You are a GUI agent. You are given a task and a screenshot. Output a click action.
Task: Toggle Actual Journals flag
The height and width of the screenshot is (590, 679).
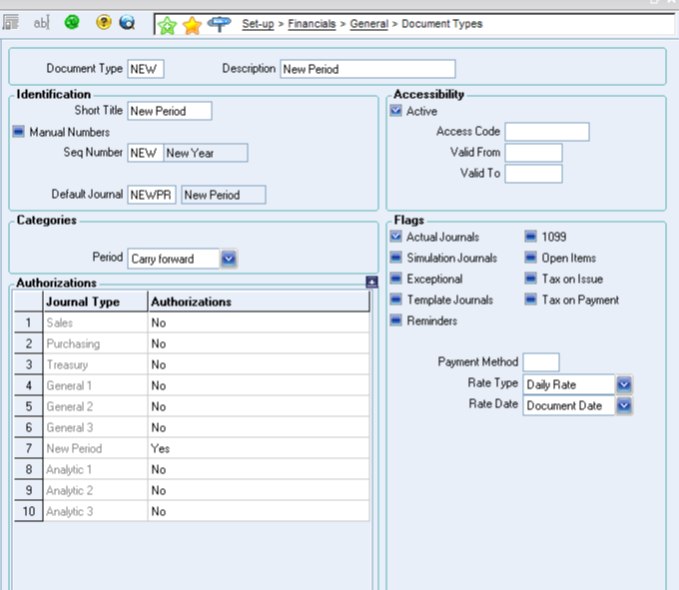(x=396, y=236)
